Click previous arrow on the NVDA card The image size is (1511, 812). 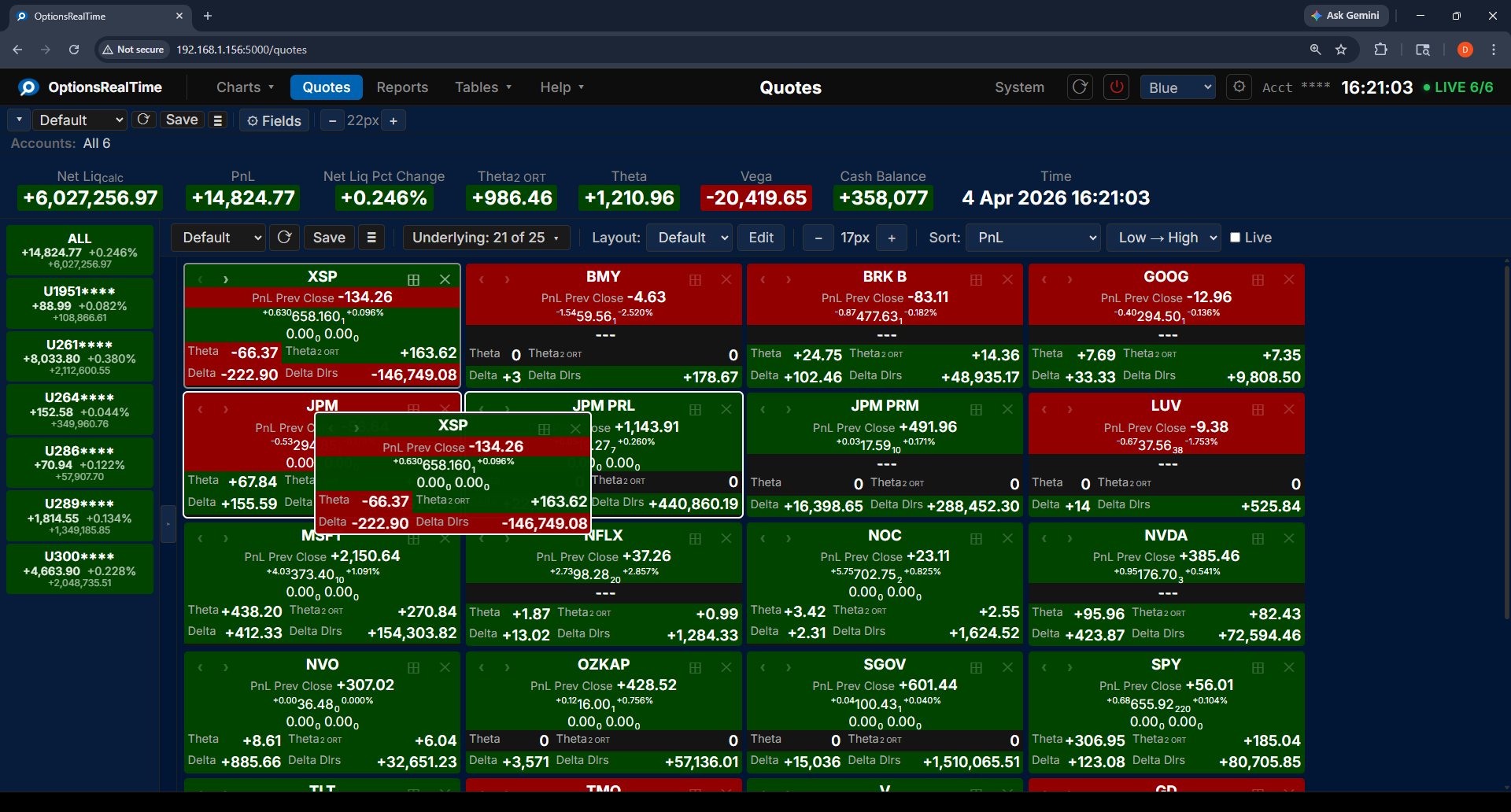[1044, 538]
